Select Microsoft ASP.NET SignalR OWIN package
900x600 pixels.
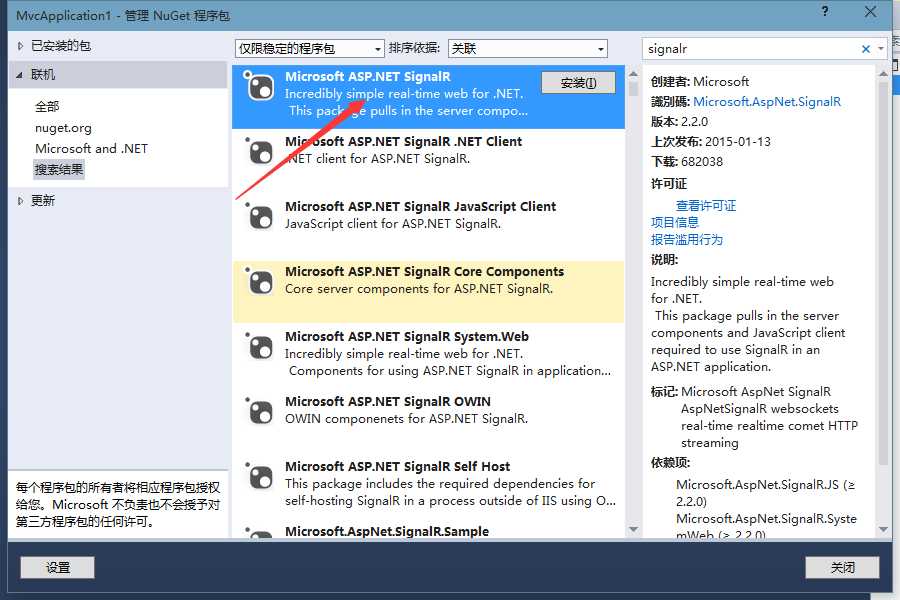pyautogui.click(x=428, y=421)
